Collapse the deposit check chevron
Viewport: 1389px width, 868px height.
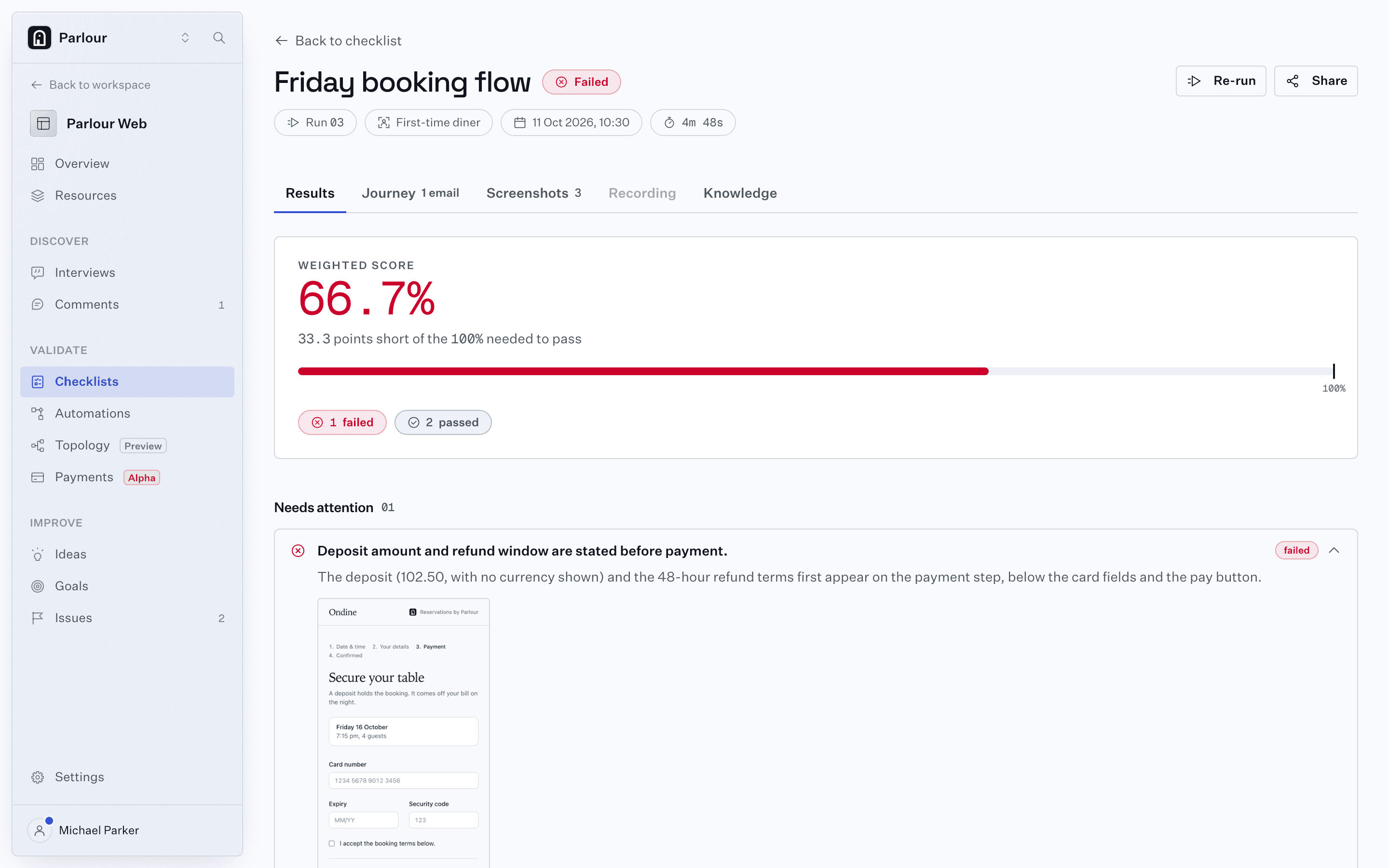pyautogui.click(x=1334, y=551)
